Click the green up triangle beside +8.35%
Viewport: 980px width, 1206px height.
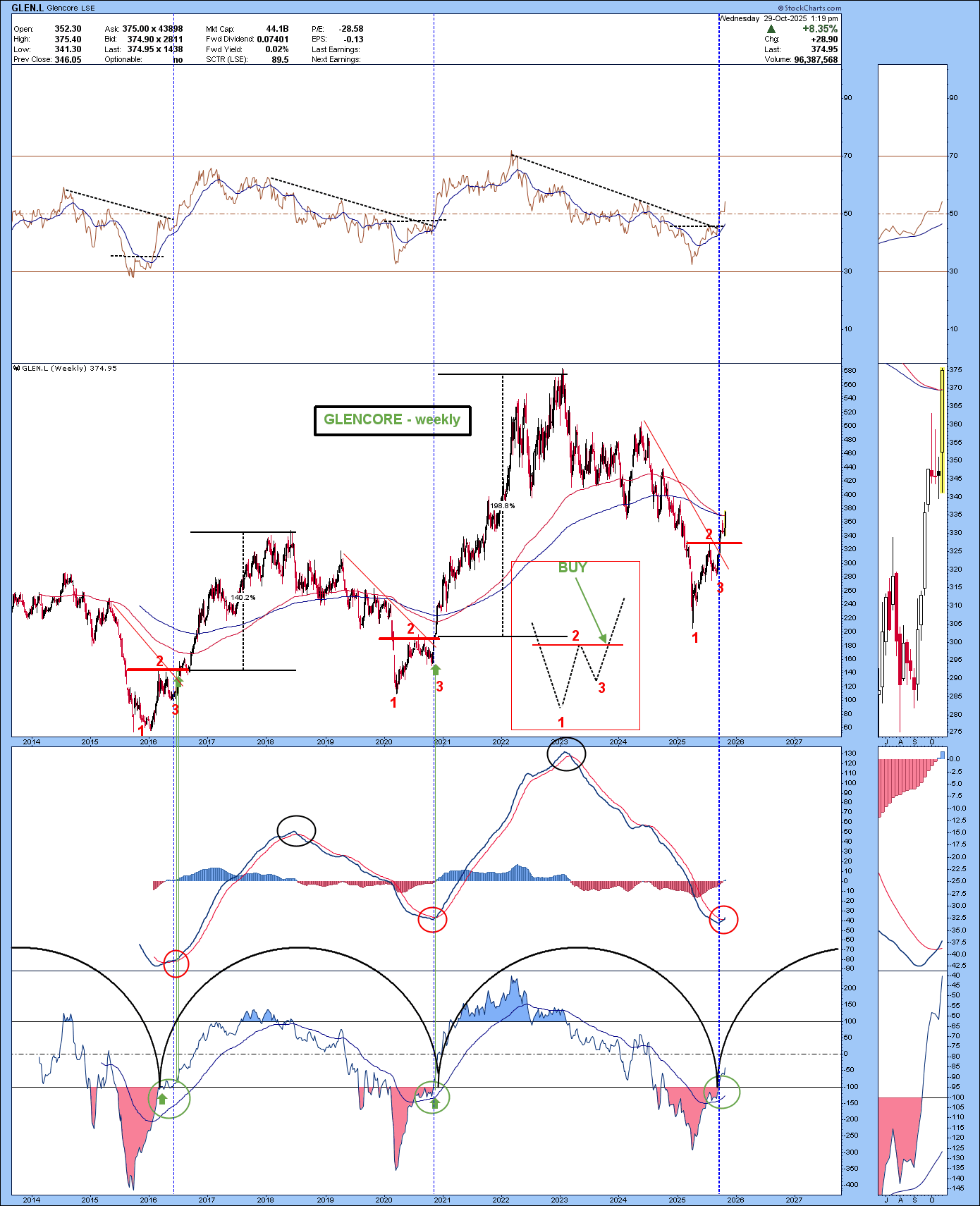coord(771,29)
